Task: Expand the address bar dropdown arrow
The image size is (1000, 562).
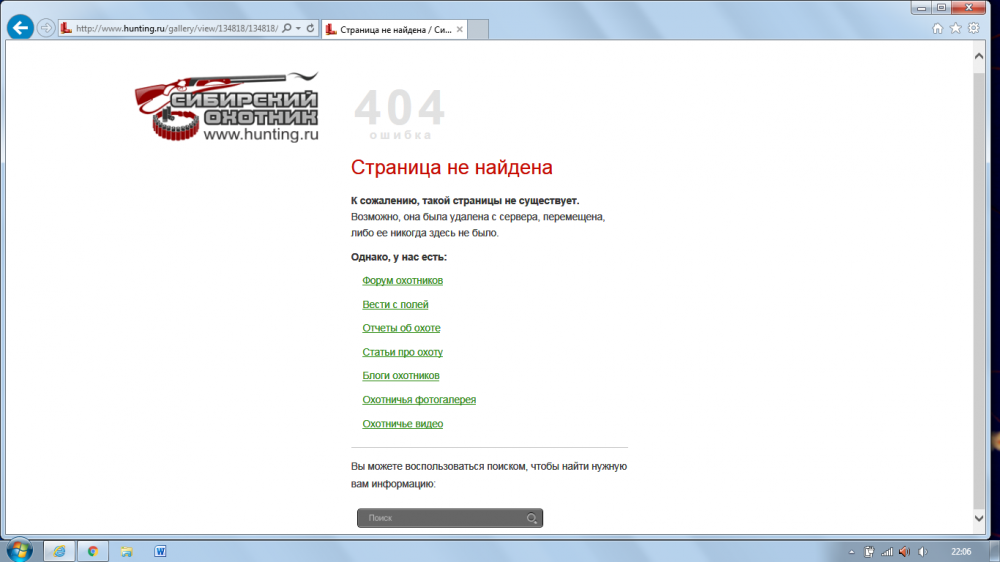Action: 298,29
